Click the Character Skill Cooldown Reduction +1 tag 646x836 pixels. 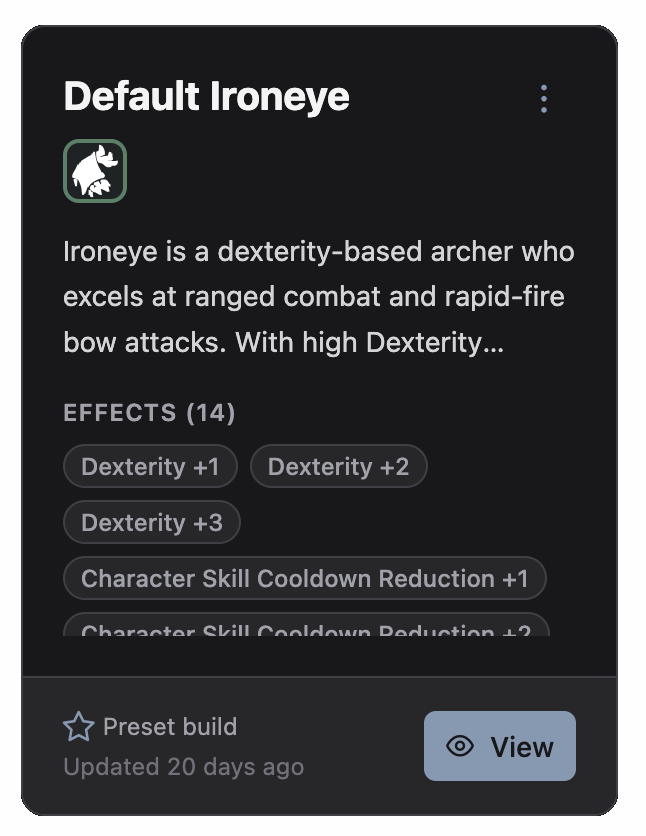coord(304,578)
